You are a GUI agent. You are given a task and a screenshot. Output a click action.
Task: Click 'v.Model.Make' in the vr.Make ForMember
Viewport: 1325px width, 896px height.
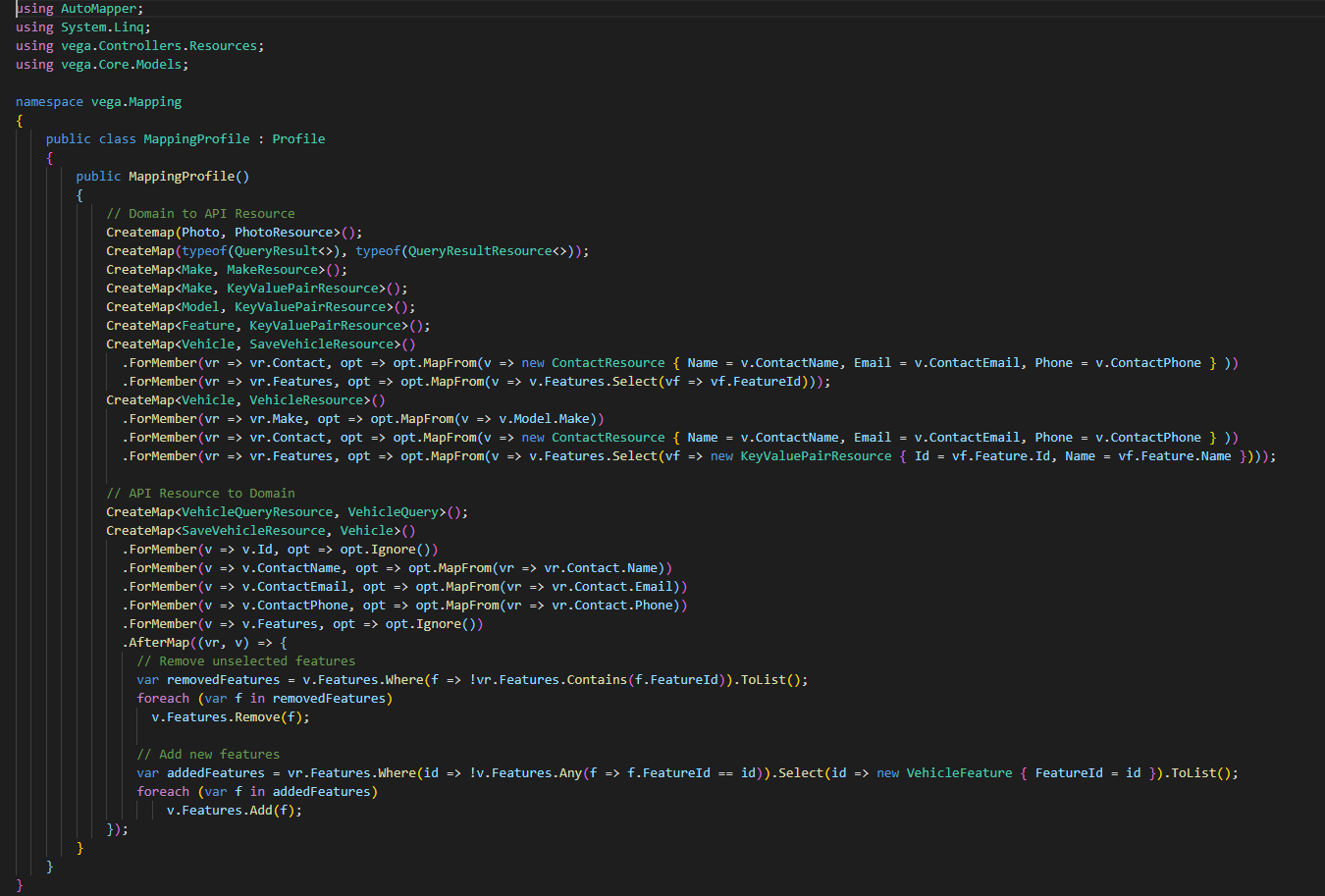(544, 419)
